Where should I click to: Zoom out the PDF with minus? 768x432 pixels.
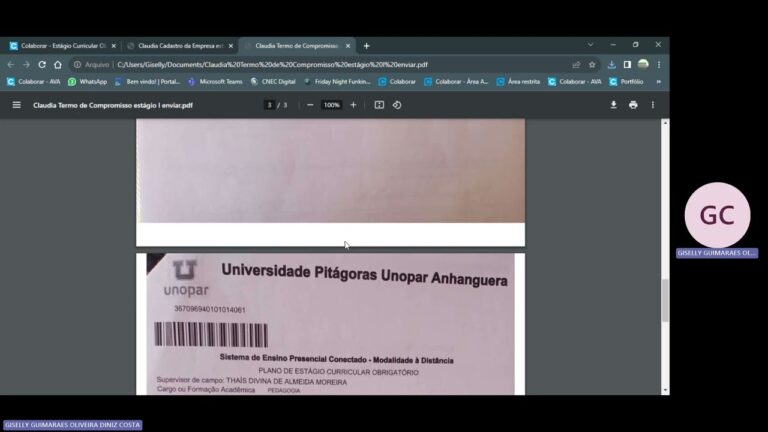click(x=310, y=105)
